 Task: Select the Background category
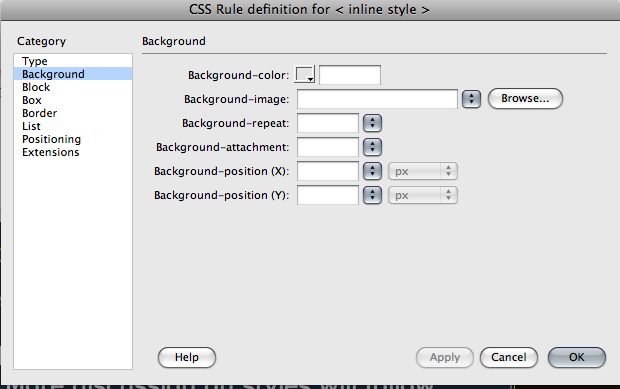pos(73,74)
